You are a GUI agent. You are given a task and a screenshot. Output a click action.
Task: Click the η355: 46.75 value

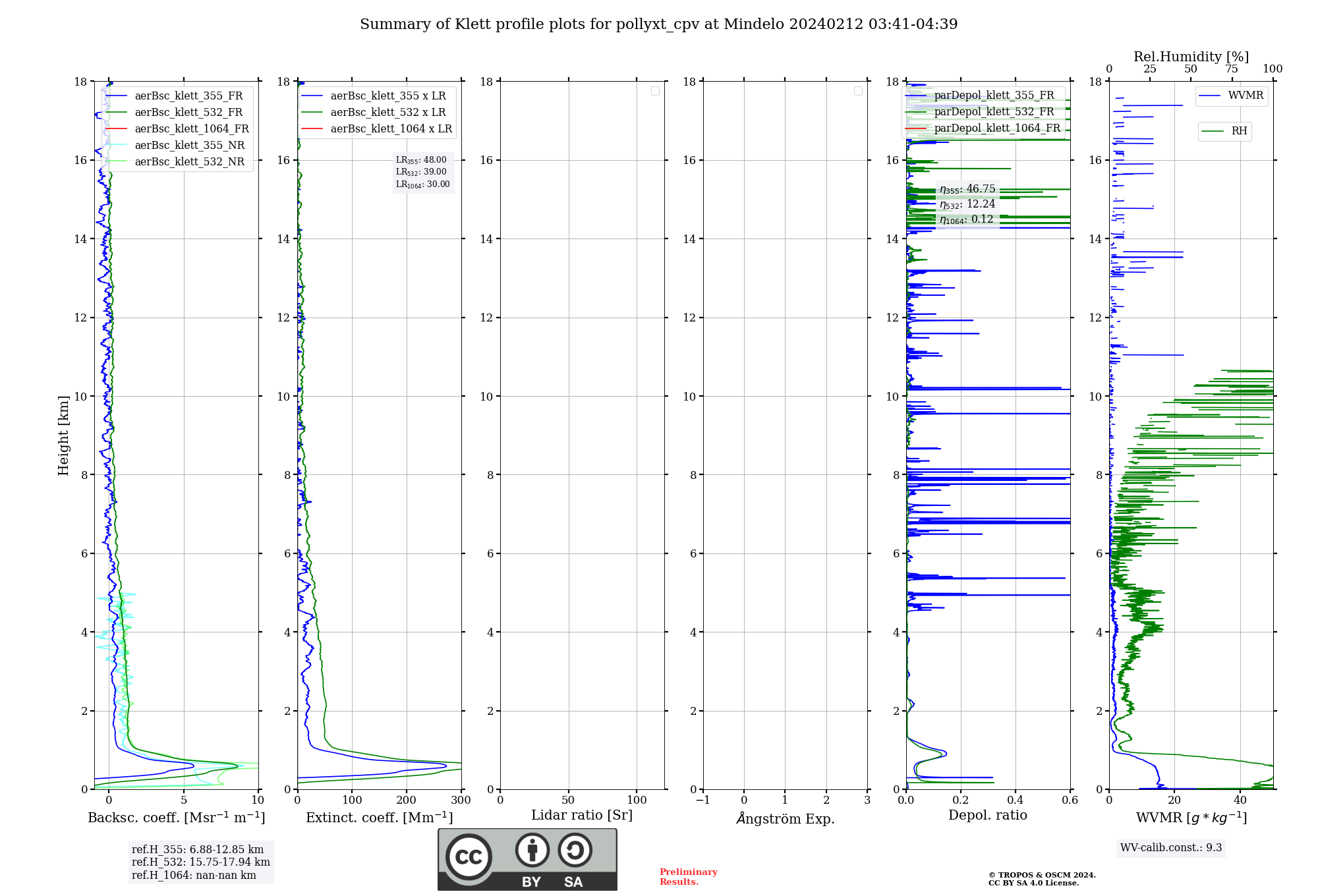pyautogui.click(x=967, y=189)
